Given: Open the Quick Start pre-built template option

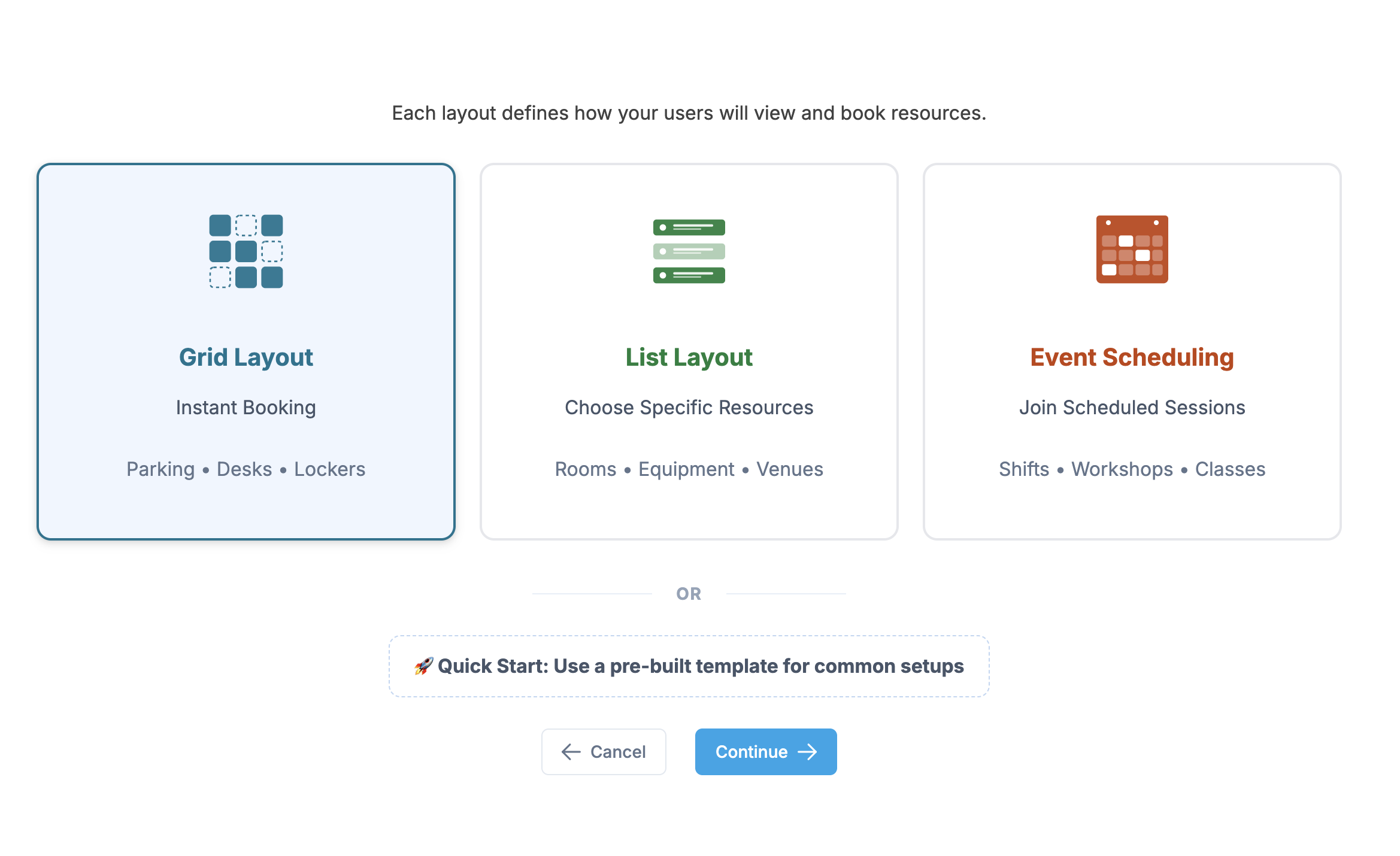Looking at the screenshot, I should coord(689,666).
